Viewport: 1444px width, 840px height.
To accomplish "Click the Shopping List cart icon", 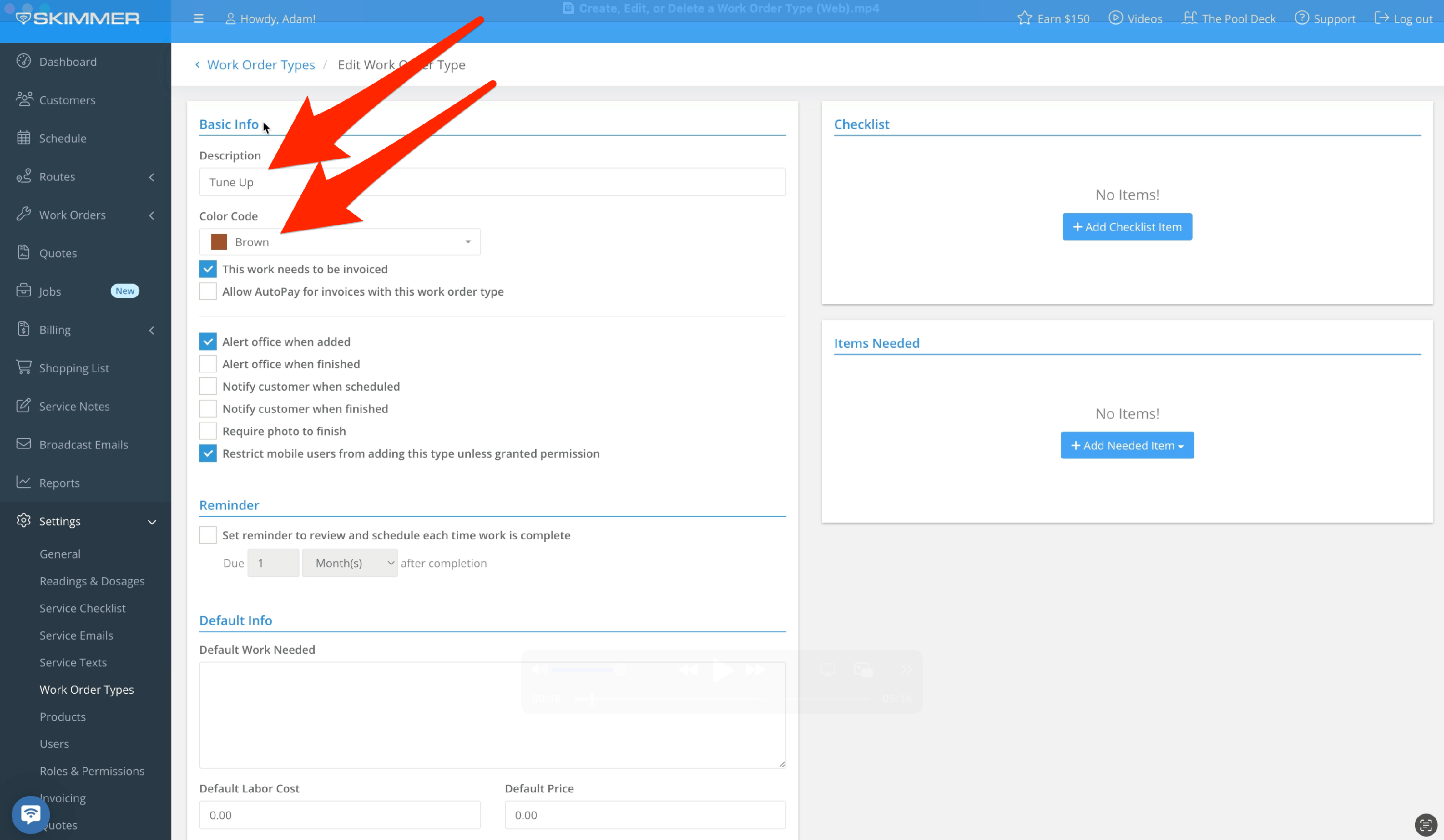I will coord(24,367).
